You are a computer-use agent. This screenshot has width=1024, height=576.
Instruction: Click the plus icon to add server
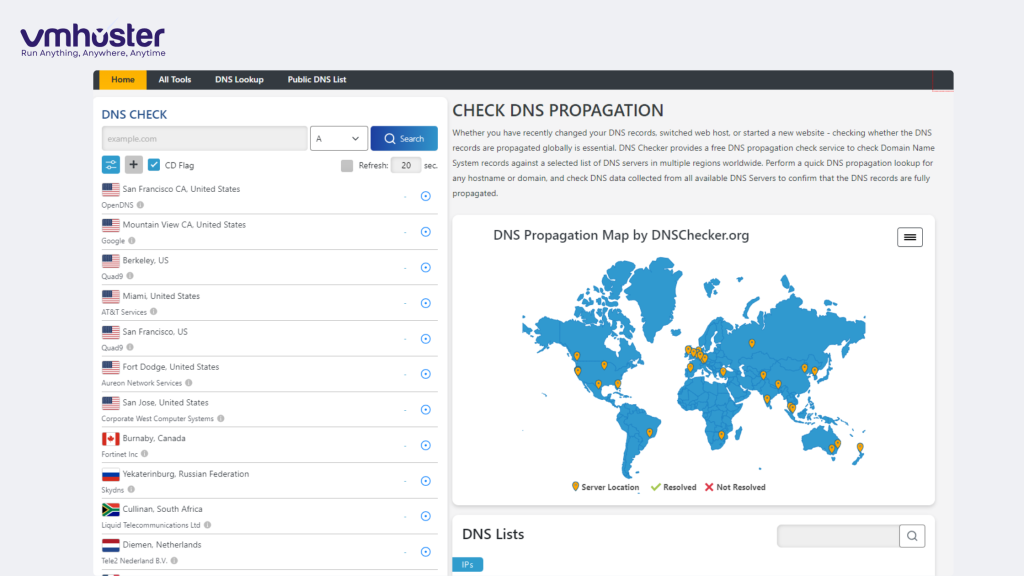click(134, 165)
